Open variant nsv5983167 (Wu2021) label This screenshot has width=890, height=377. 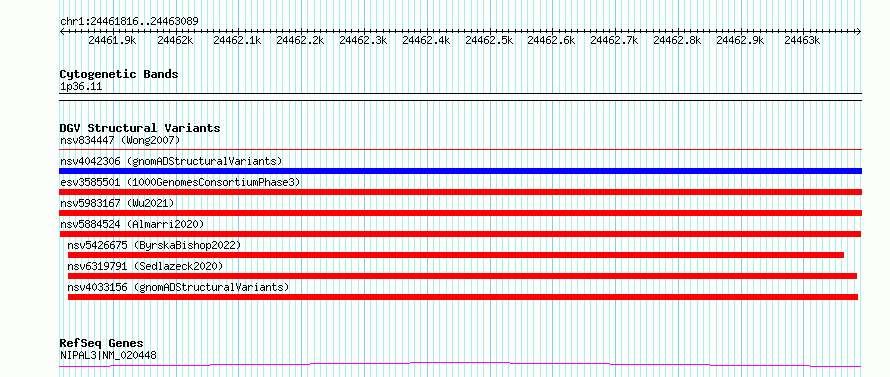tap(117, 203)
